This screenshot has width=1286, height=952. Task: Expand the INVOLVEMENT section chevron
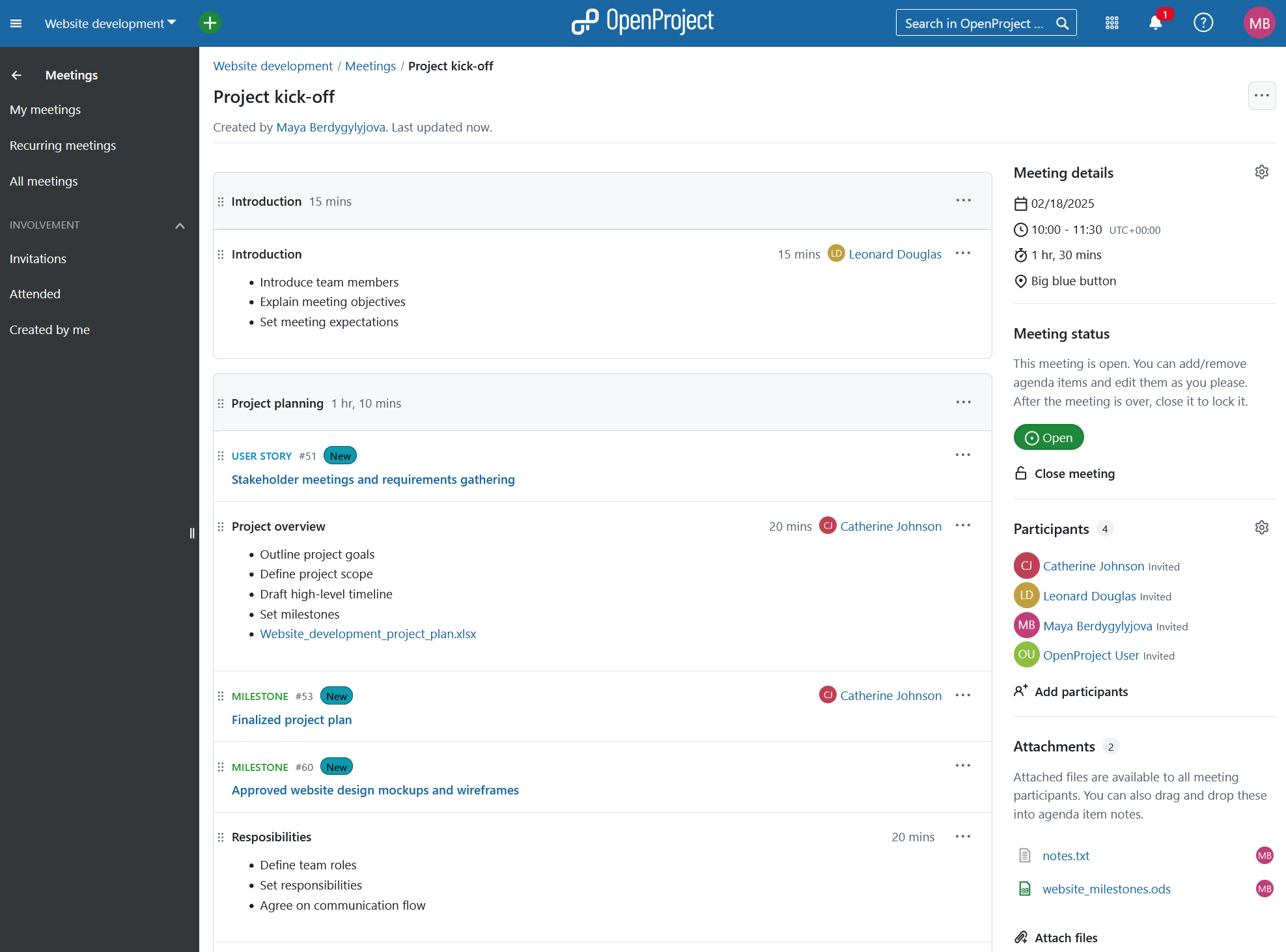point(180,224)
